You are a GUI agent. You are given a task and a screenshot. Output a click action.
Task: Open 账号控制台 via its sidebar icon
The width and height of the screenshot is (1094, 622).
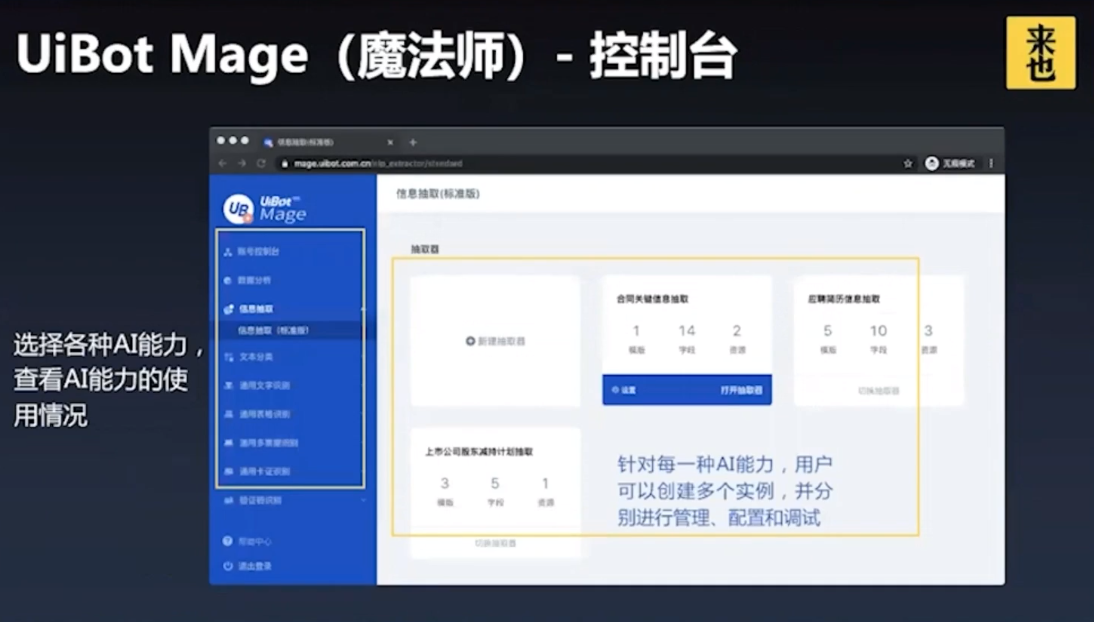[227, 251]
